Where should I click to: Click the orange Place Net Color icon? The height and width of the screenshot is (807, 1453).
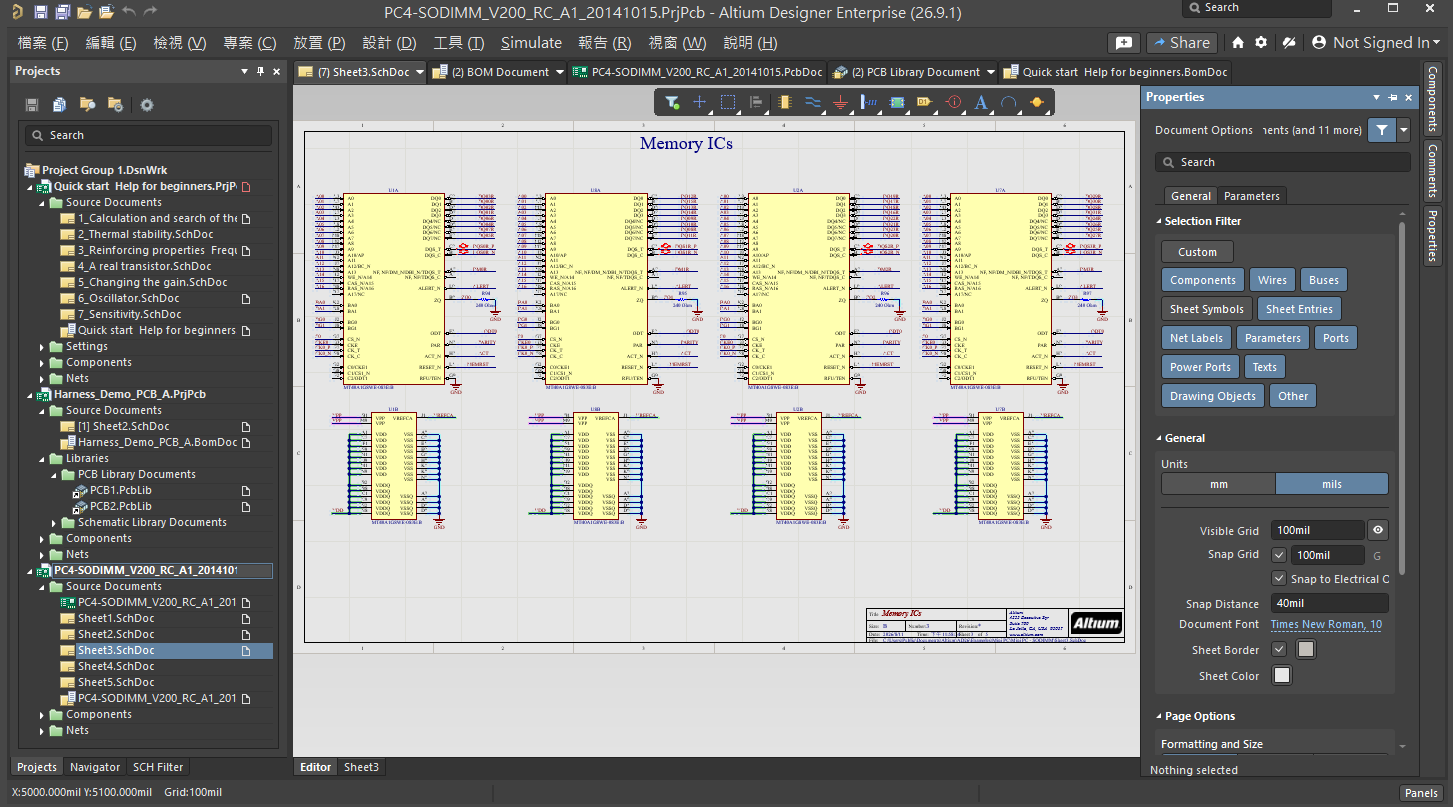click(x=1036, y=102)
